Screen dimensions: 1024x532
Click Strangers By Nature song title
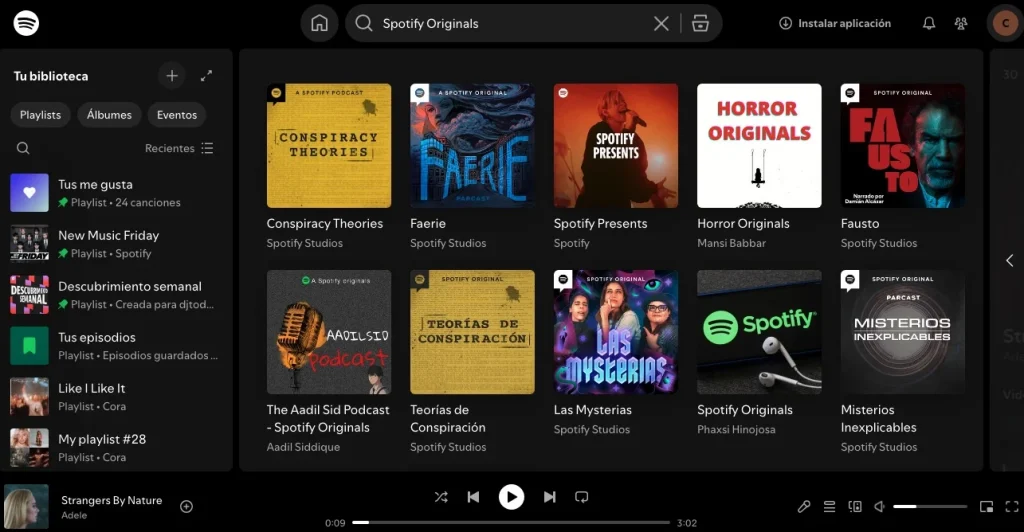112,500
